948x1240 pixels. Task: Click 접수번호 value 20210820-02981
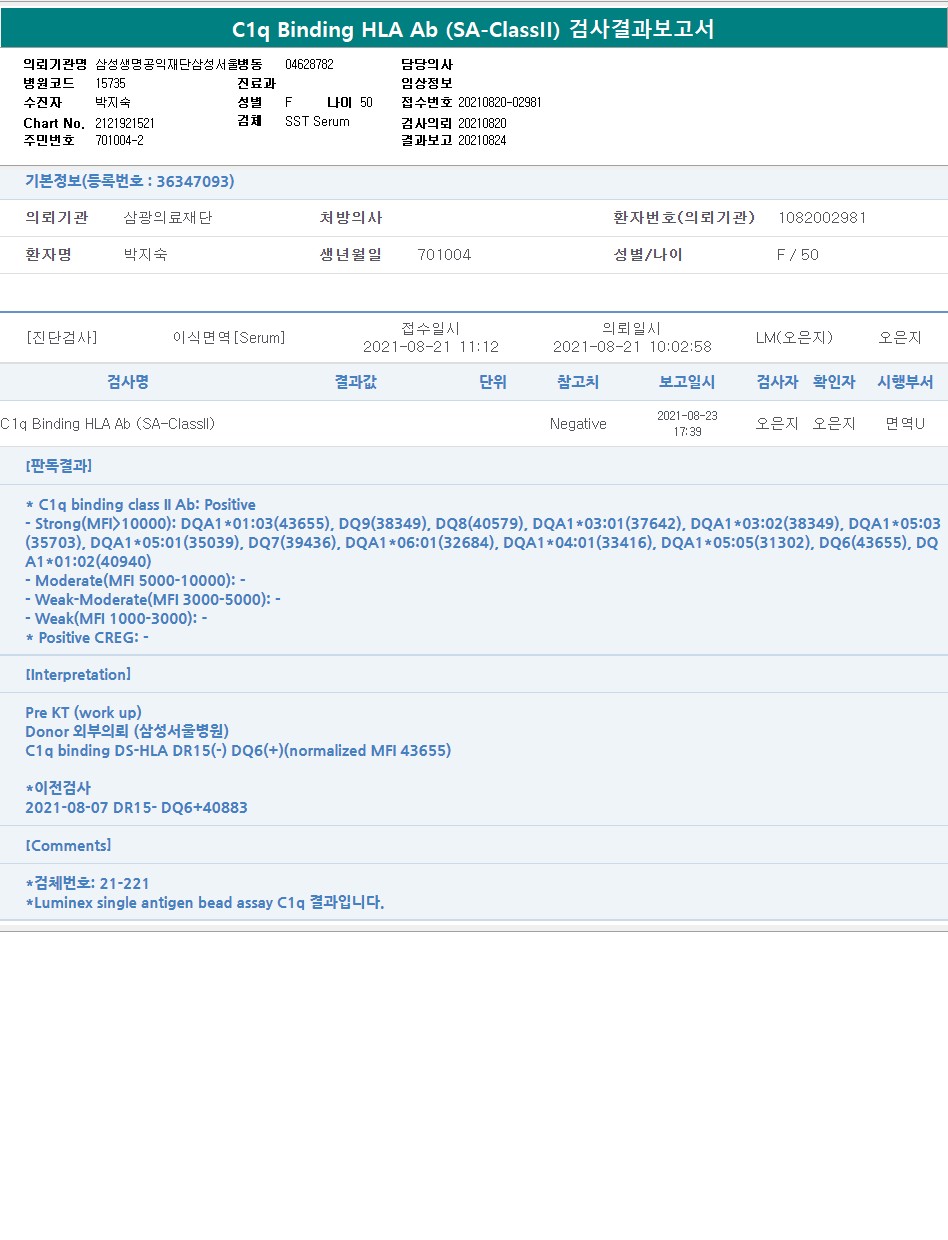(x=500, y=102)
